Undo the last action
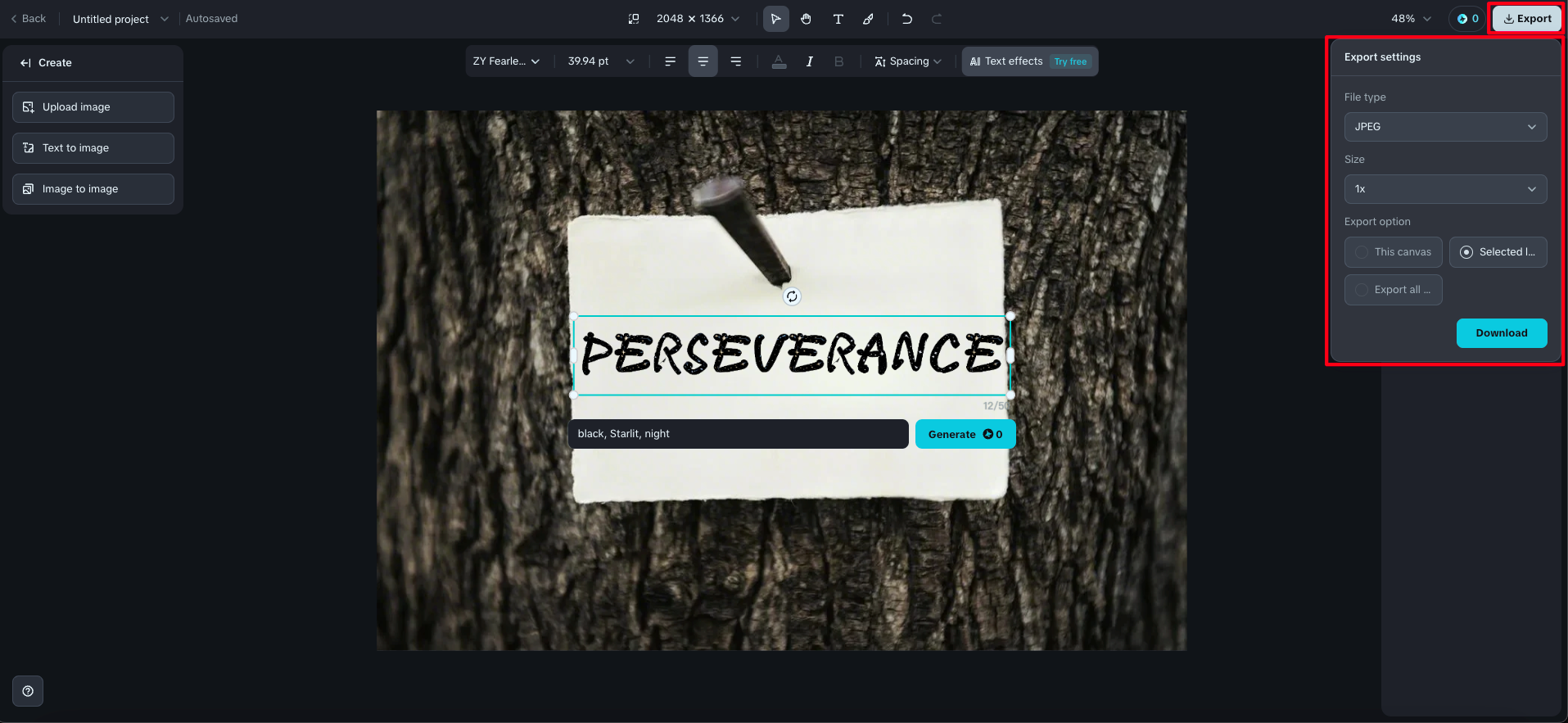The image size is (1568, 723). (907, 19)
